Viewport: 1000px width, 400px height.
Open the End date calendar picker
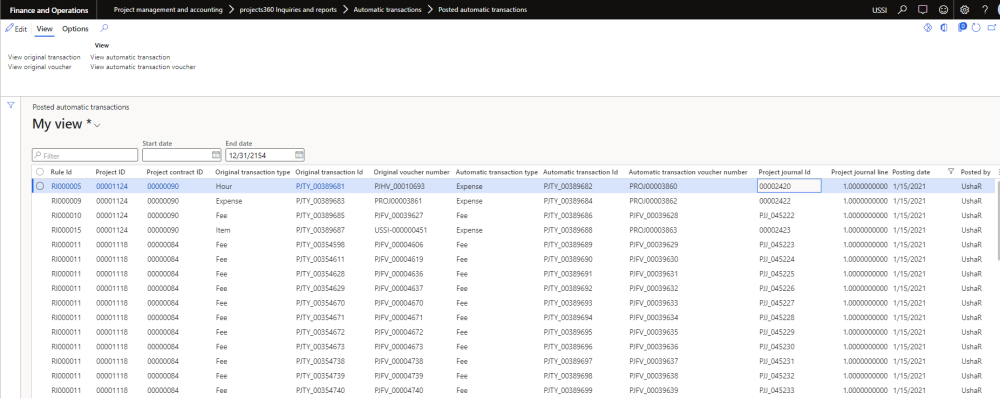pyautogui.click(x=298, y=155)
